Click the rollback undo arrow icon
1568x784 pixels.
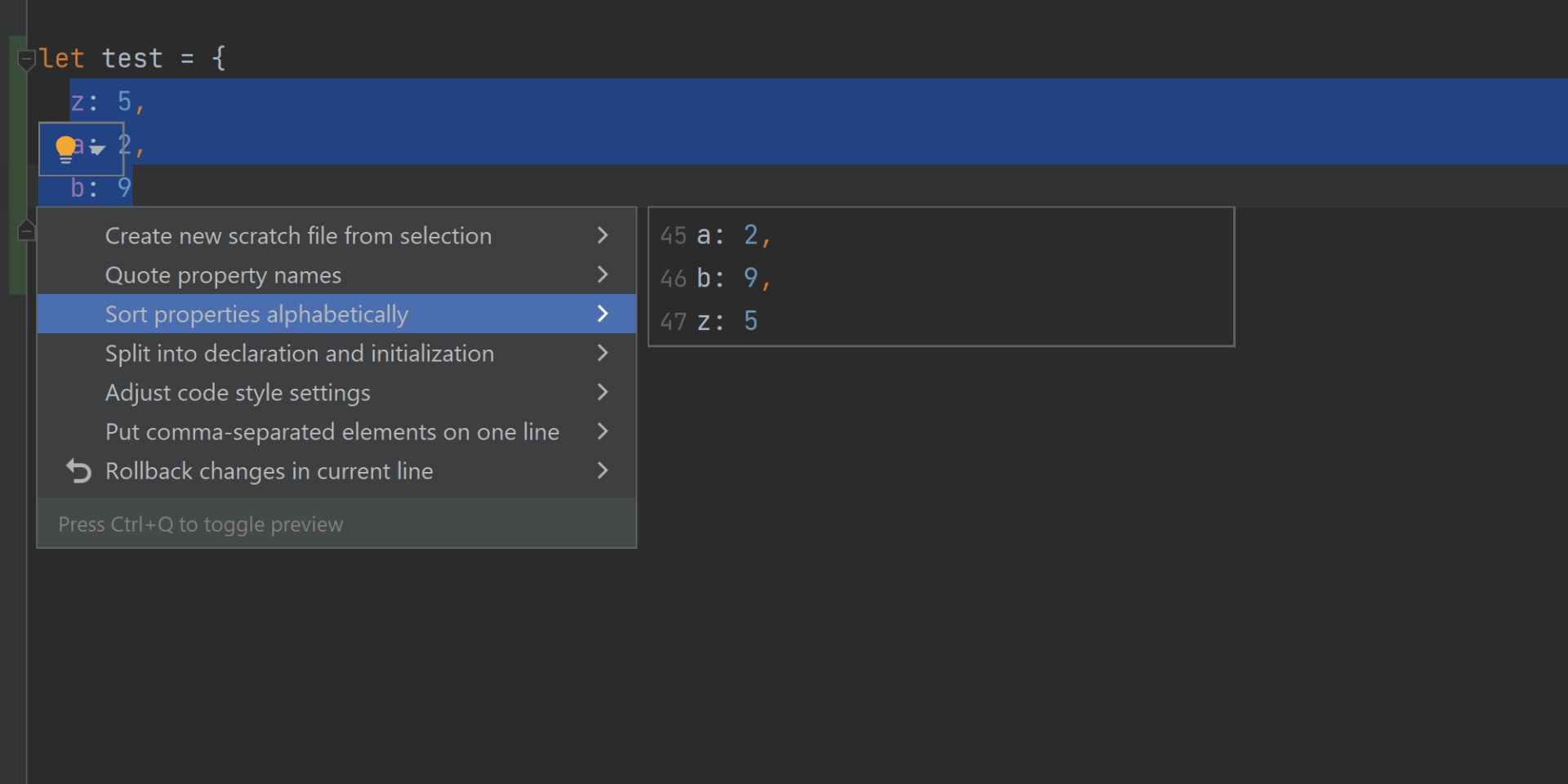(78, 471)
